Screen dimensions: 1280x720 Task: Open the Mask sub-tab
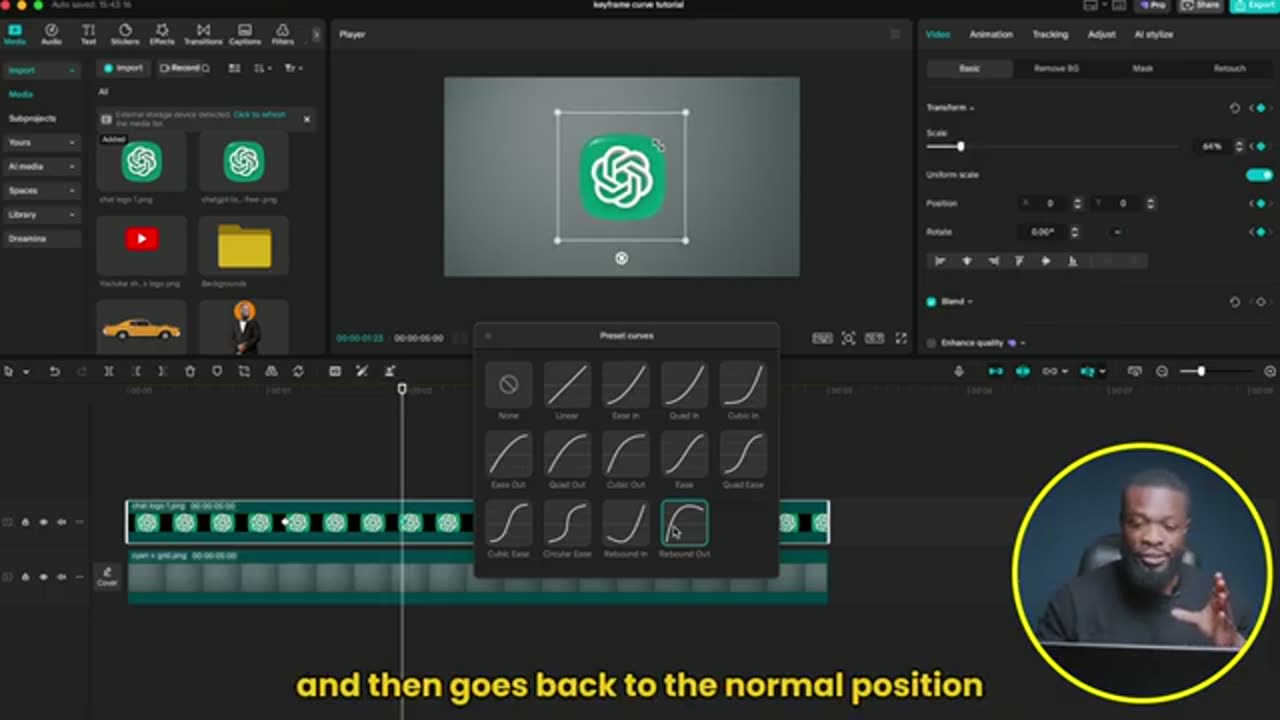[x=1143, y=68]
